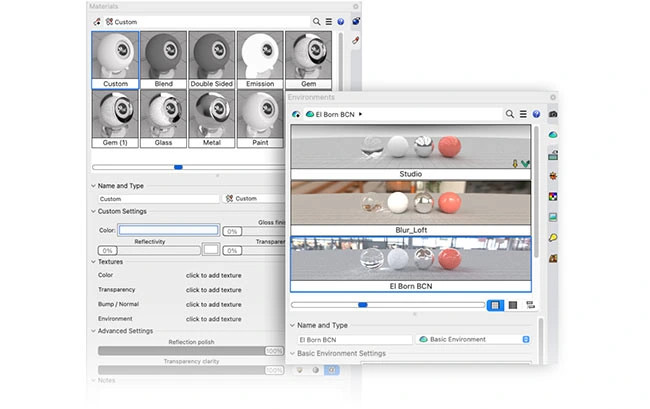Open Materials panel help icon

point(340,22)
